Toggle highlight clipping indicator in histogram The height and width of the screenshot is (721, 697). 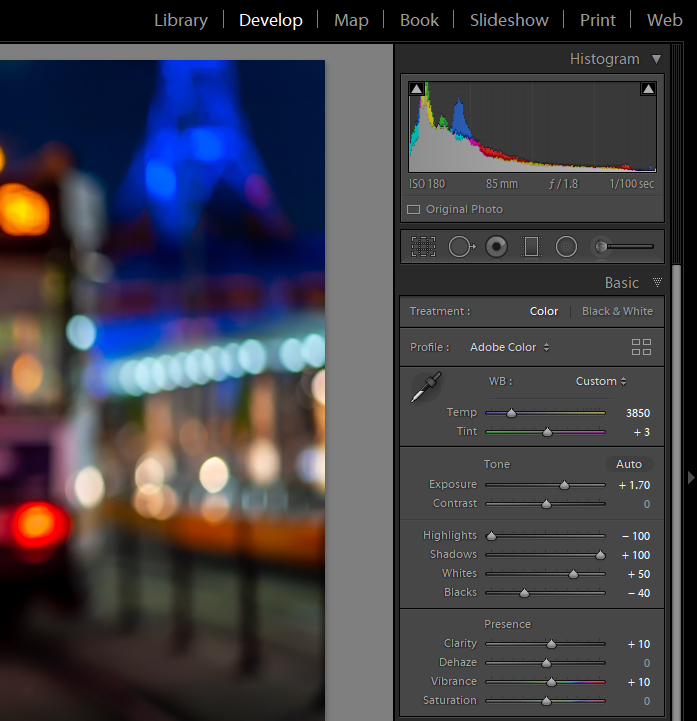click(648, 89)
